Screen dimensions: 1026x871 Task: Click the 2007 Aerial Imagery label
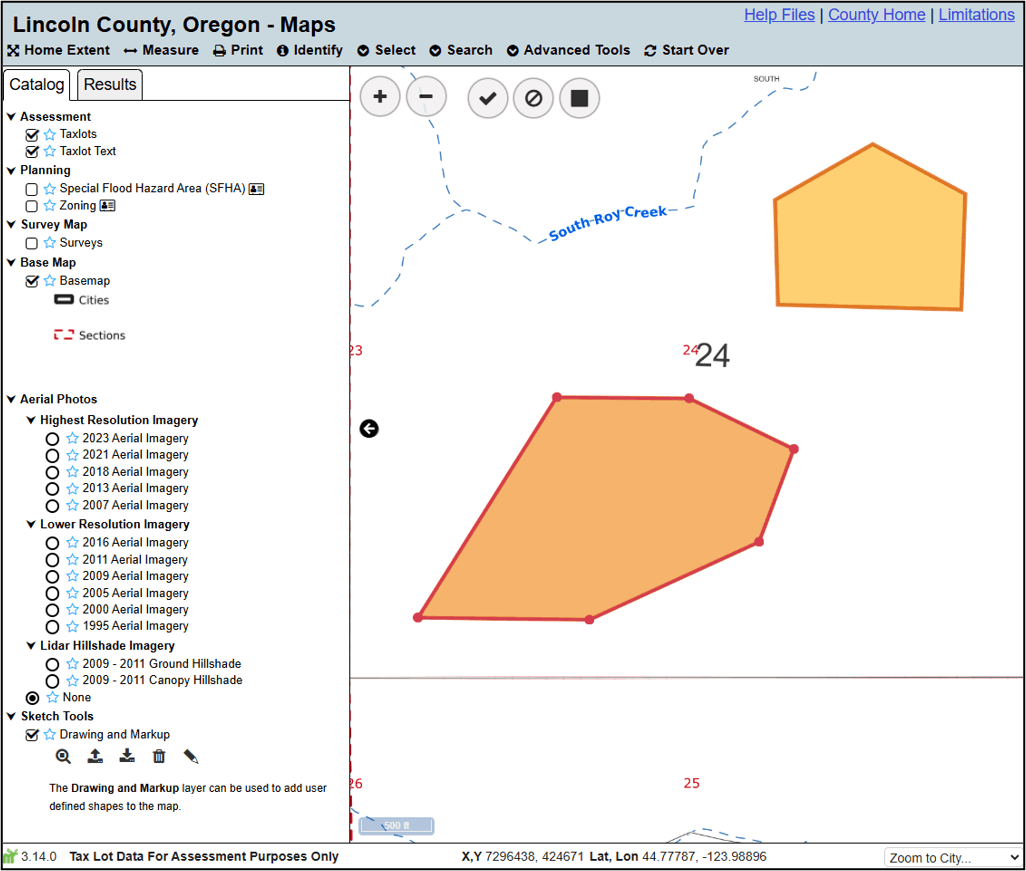point(135,505)
